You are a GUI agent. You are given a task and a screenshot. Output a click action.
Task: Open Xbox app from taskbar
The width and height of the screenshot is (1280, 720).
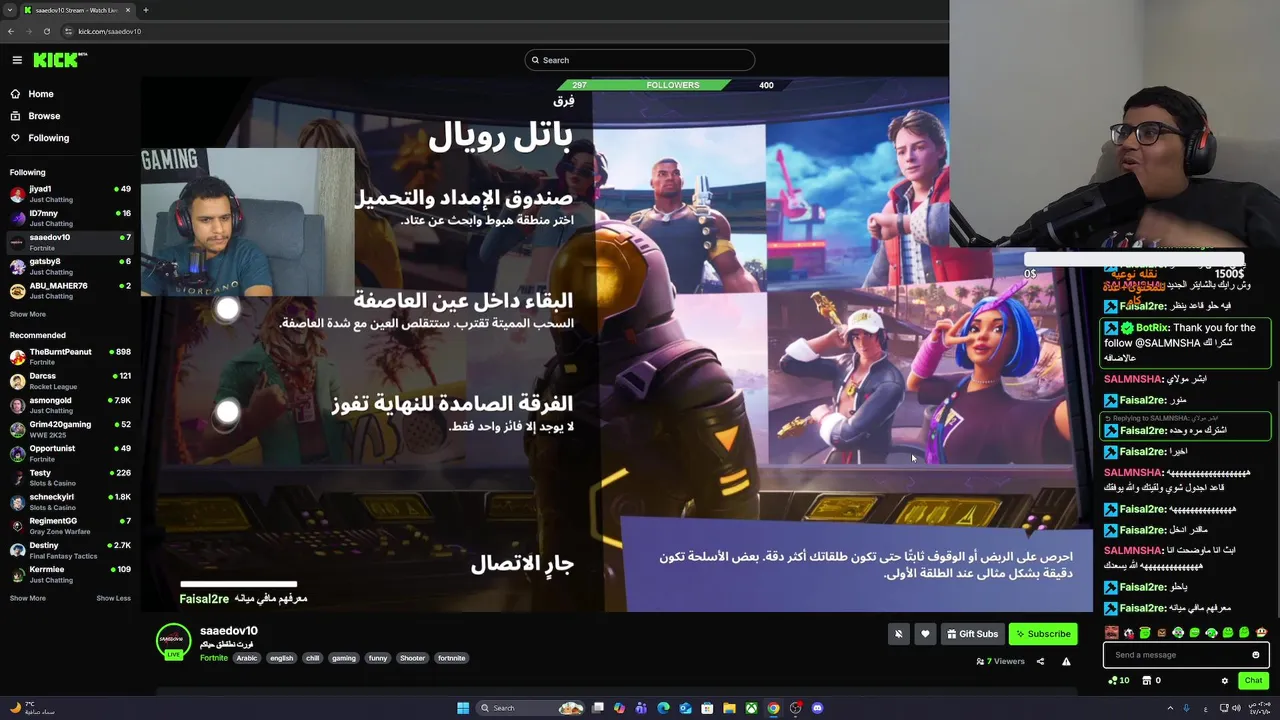tap(751, 708)
